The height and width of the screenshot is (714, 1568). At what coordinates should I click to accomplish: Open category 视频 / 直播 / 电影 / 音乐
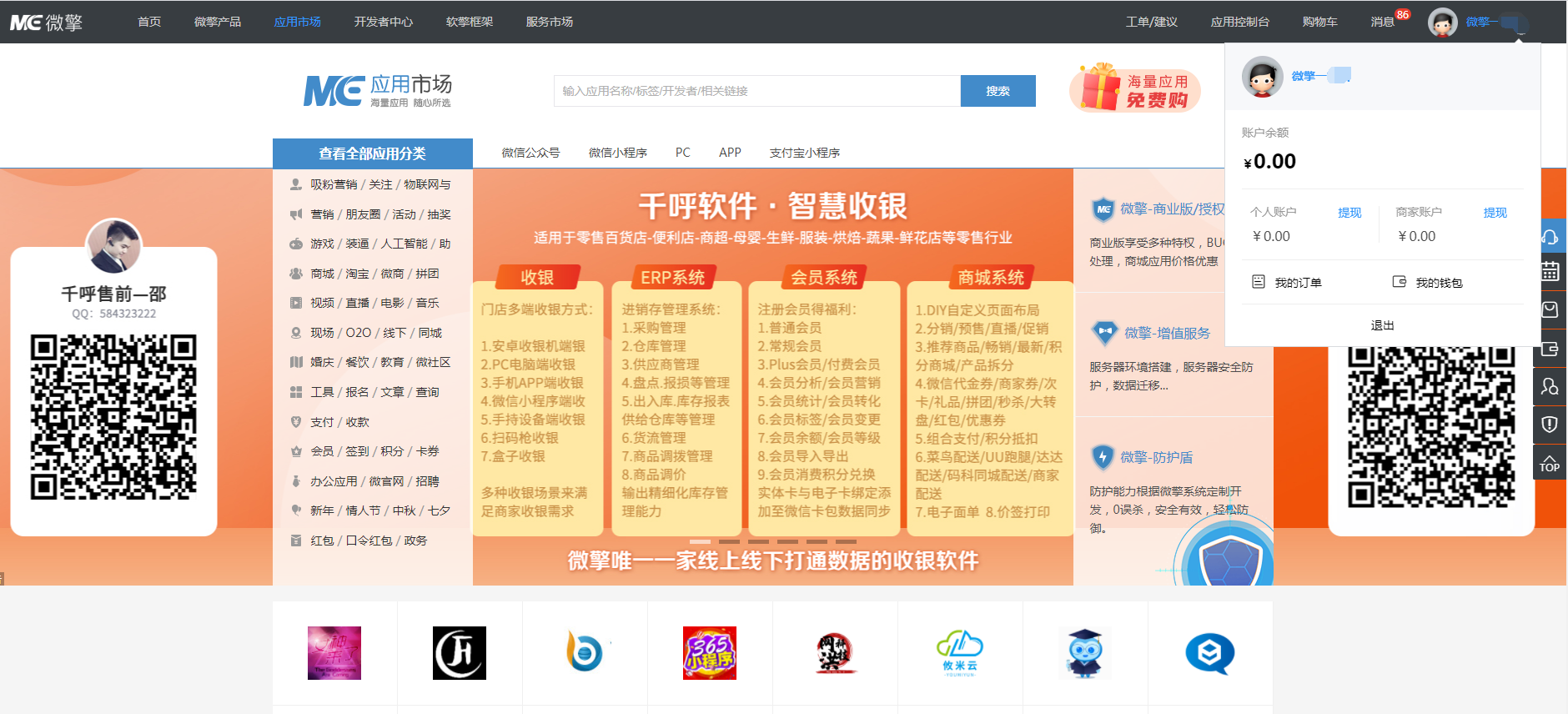(x=373, y=303)
